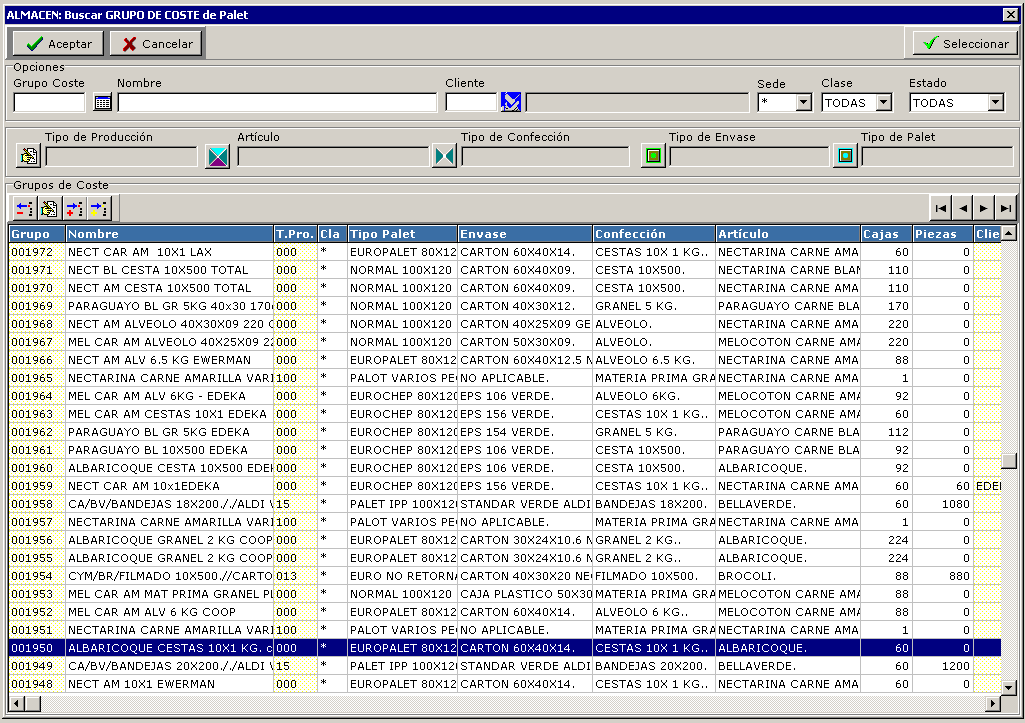Viewport: 1025px width, 723px height.
Task: Click the Tipo de Palet cyan icon
Action: pyautogui.click(x=845, y=156)
